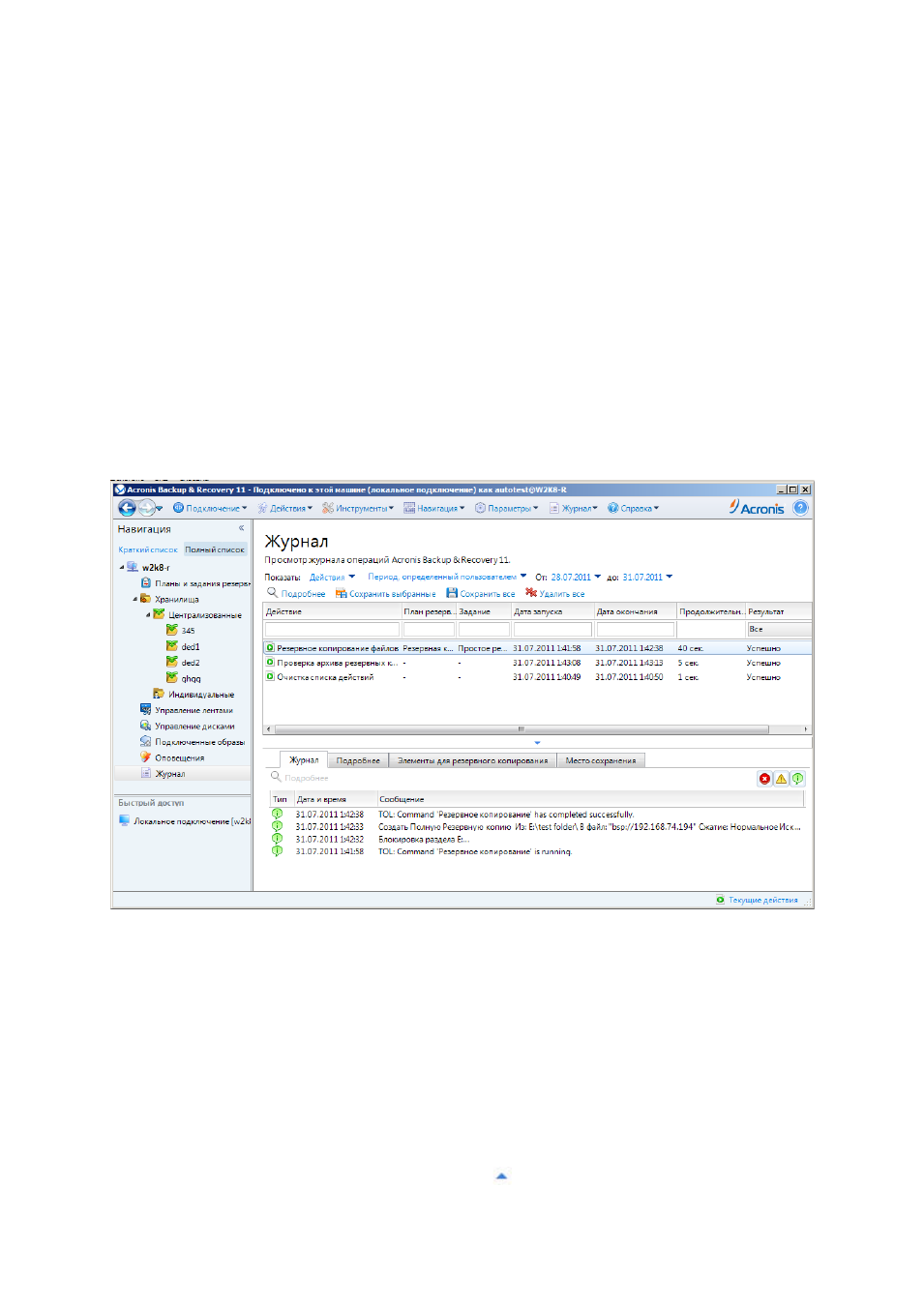Viewport: 924px width, 1306px height.
Task: Select the Резервное копирование файлов log row
Action: click(x=537, y=648)
